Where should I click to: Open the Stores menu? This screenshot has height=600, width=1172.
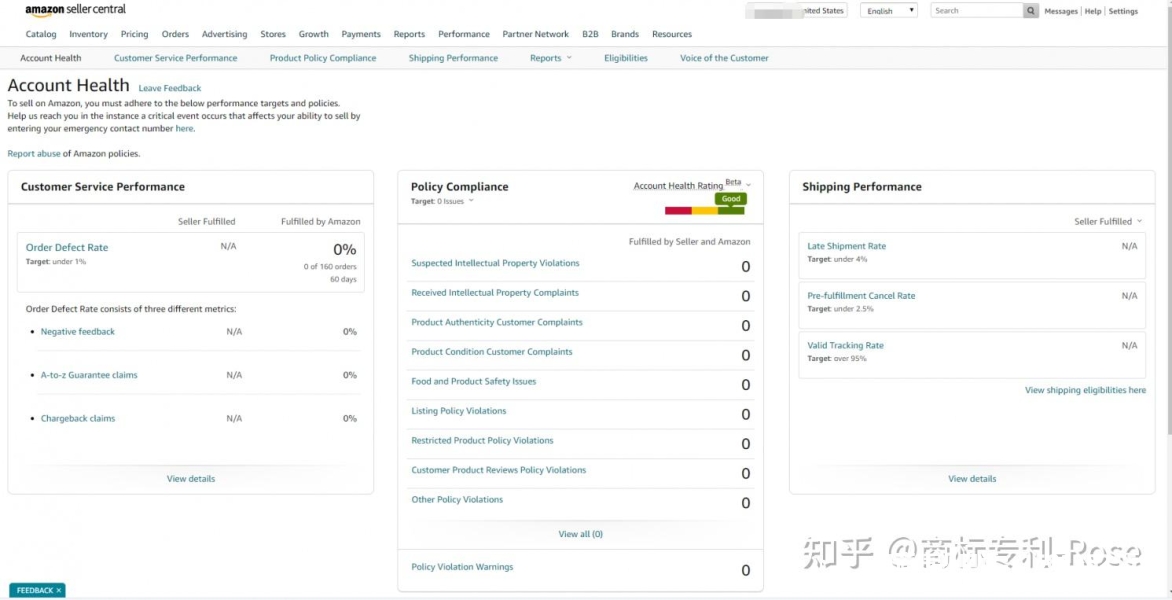coord(273,34)
